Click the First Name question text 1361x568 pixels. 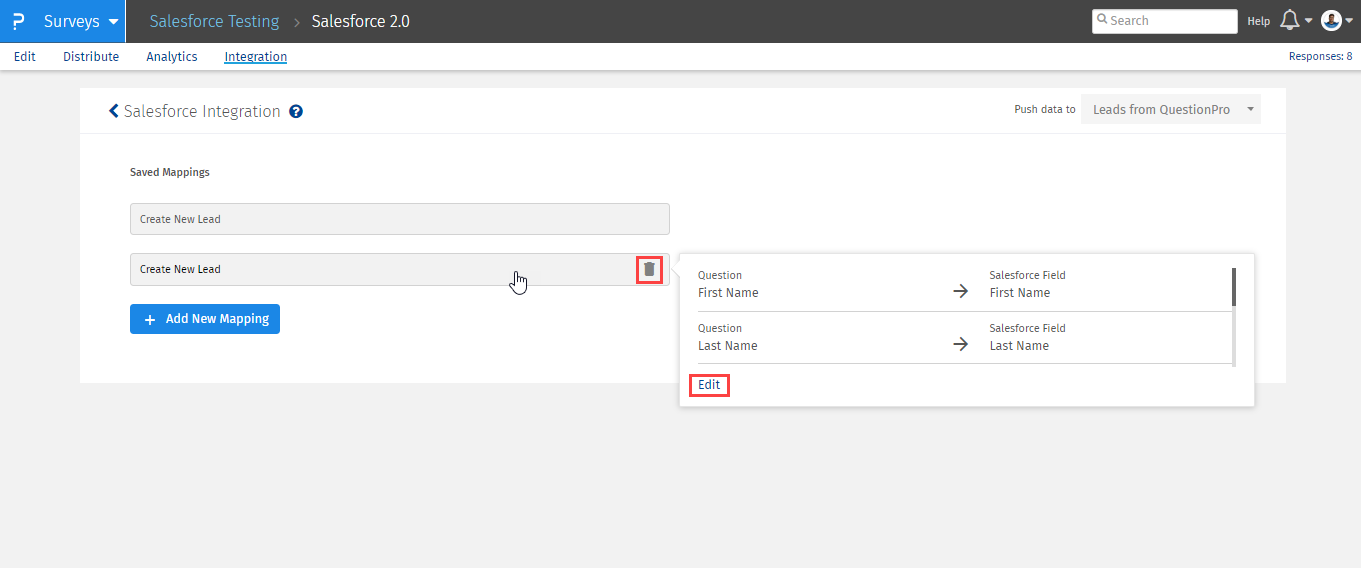pyautogui.click(x=728, y=293)
